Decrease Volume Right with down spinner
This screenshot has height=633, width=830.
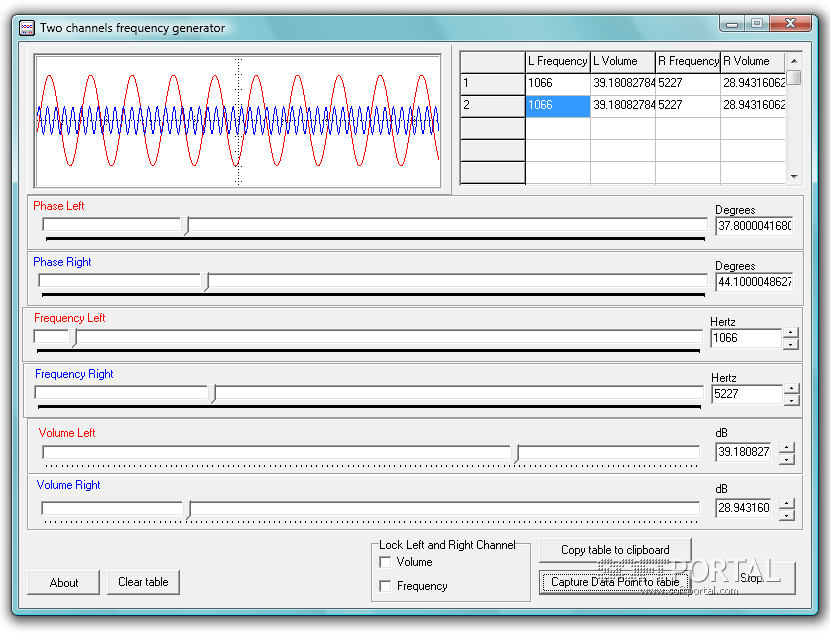(787, 514)
